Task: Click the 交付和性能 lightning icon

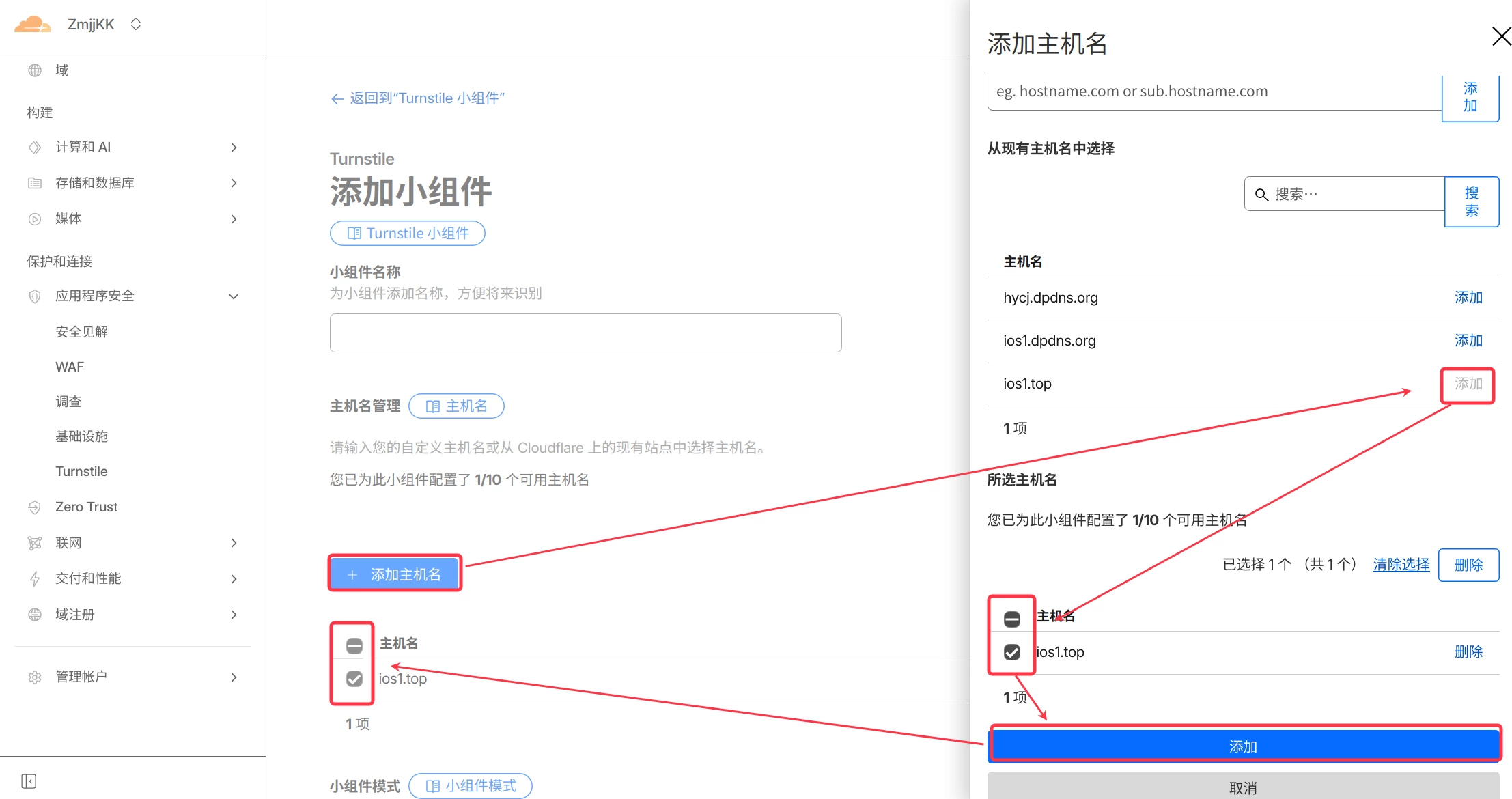Action: tap(35, 578)
